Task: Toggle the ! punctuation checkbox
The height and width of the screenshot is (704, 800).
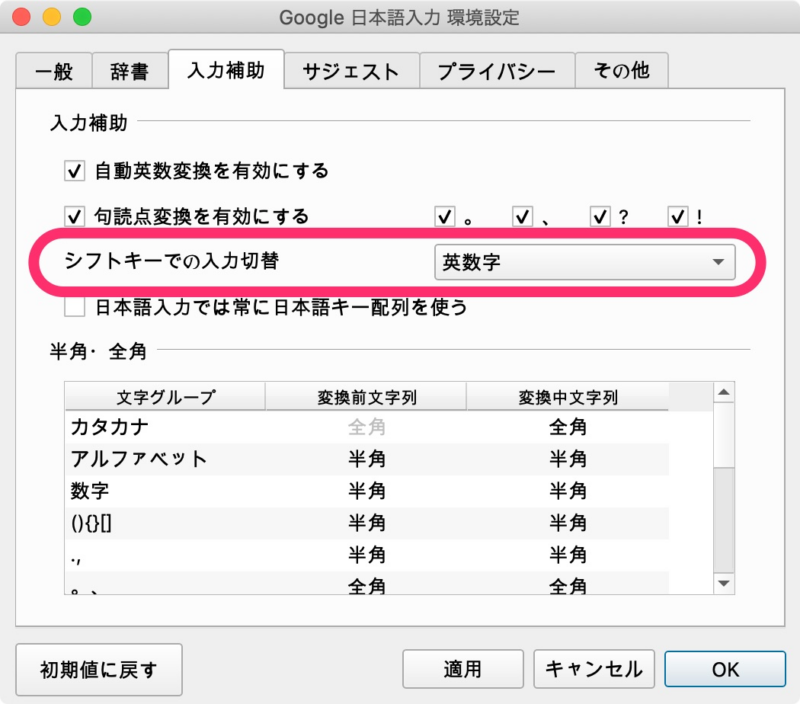Action: click(678, 217)
